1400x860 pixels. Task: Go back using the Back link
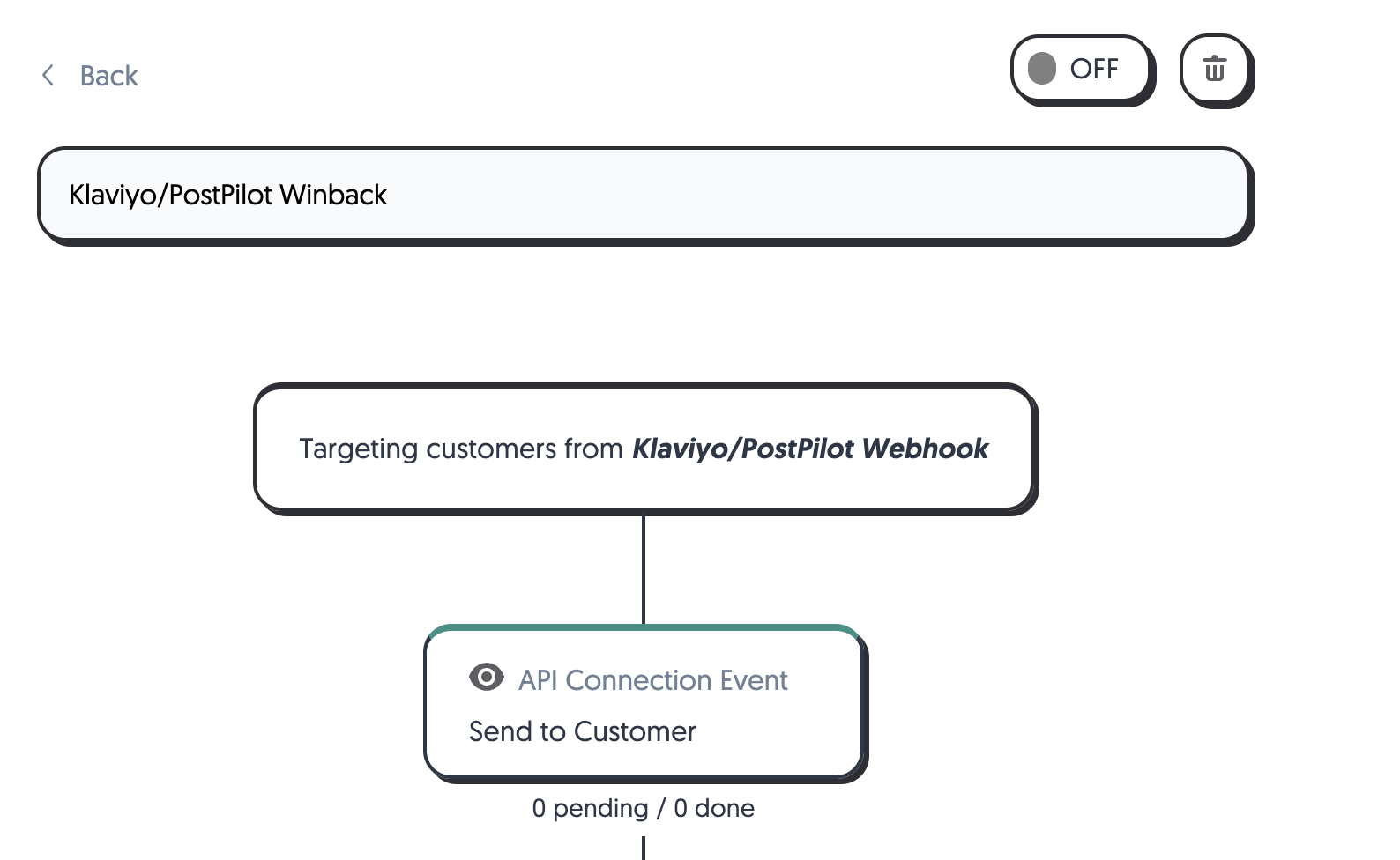click(108, 76)
